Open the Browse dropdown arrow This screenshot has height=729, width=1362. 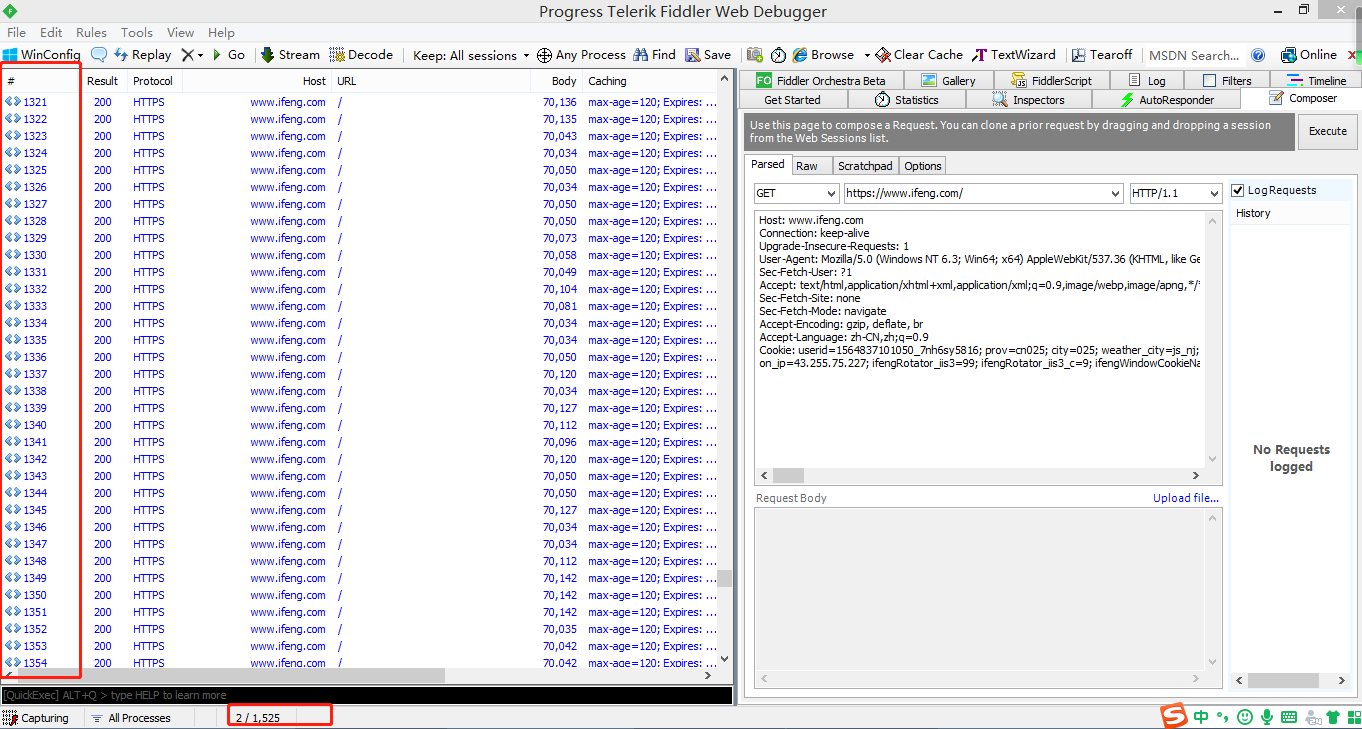point(867,55)
